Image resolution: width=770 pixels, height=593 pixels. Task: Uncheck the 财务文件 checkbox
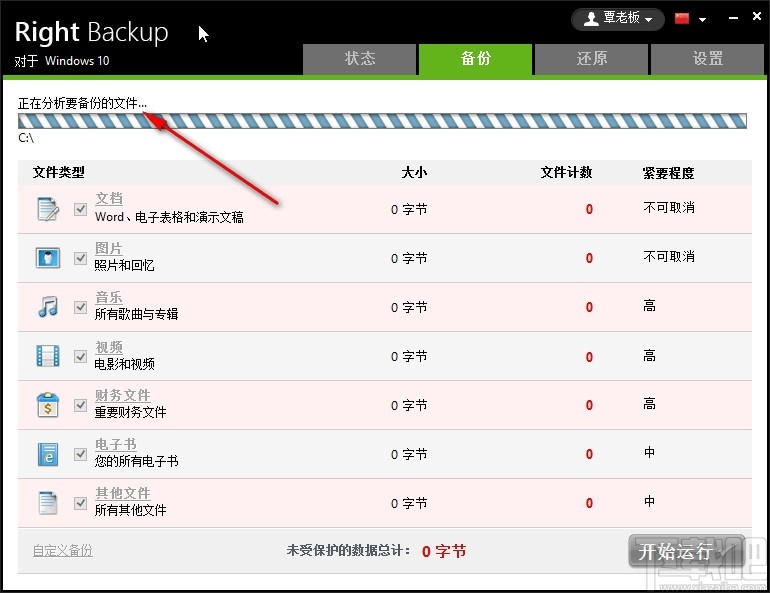81,405
